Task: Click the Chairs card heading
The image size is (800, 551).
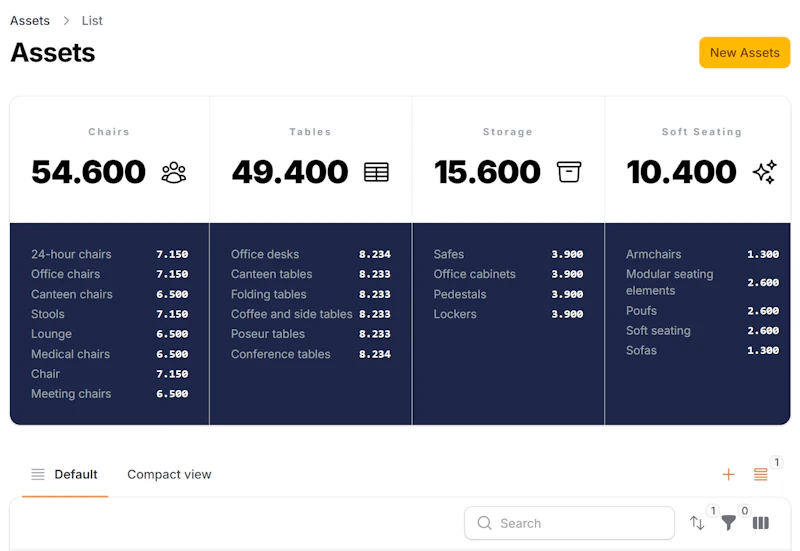Action: pyautogui.click(x=109, y=132)
